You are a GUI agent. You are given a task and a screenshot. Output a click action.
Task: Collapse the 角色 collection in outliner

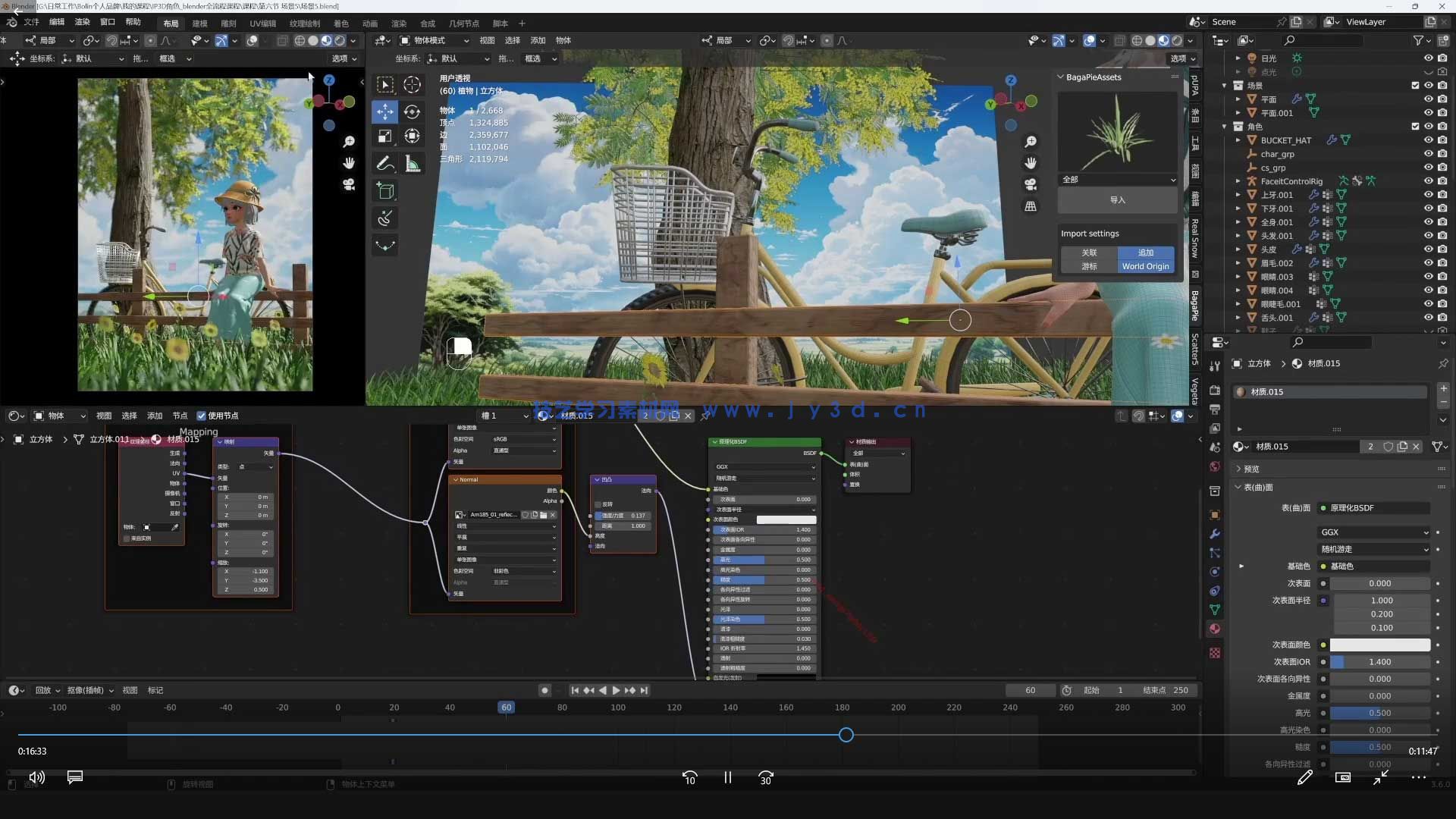point(1225,127)
